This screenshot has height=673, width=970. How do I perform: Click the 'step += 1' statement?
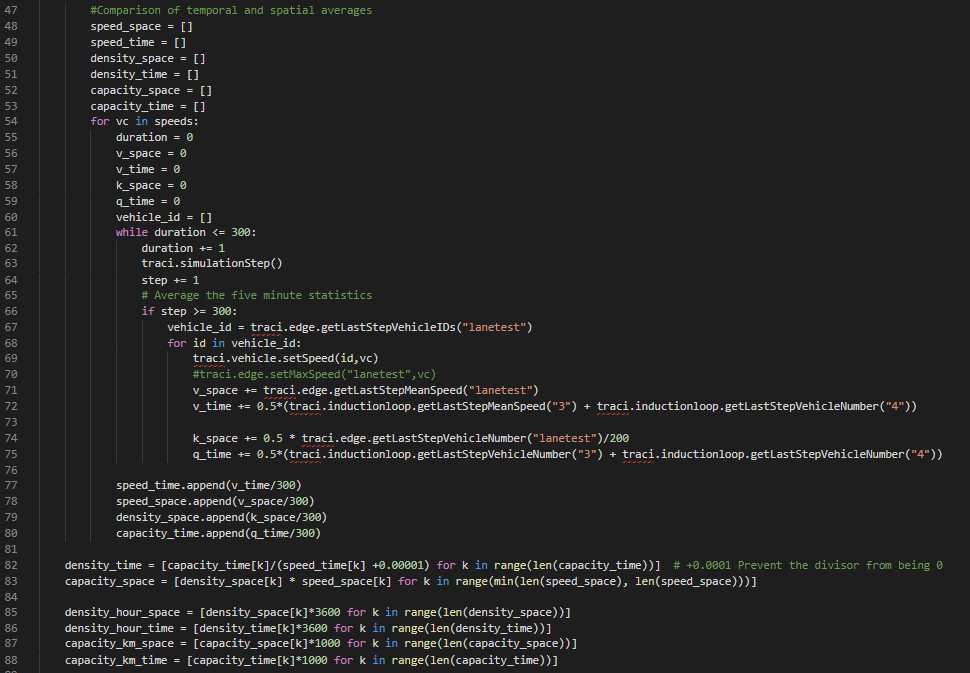(170, 280)
